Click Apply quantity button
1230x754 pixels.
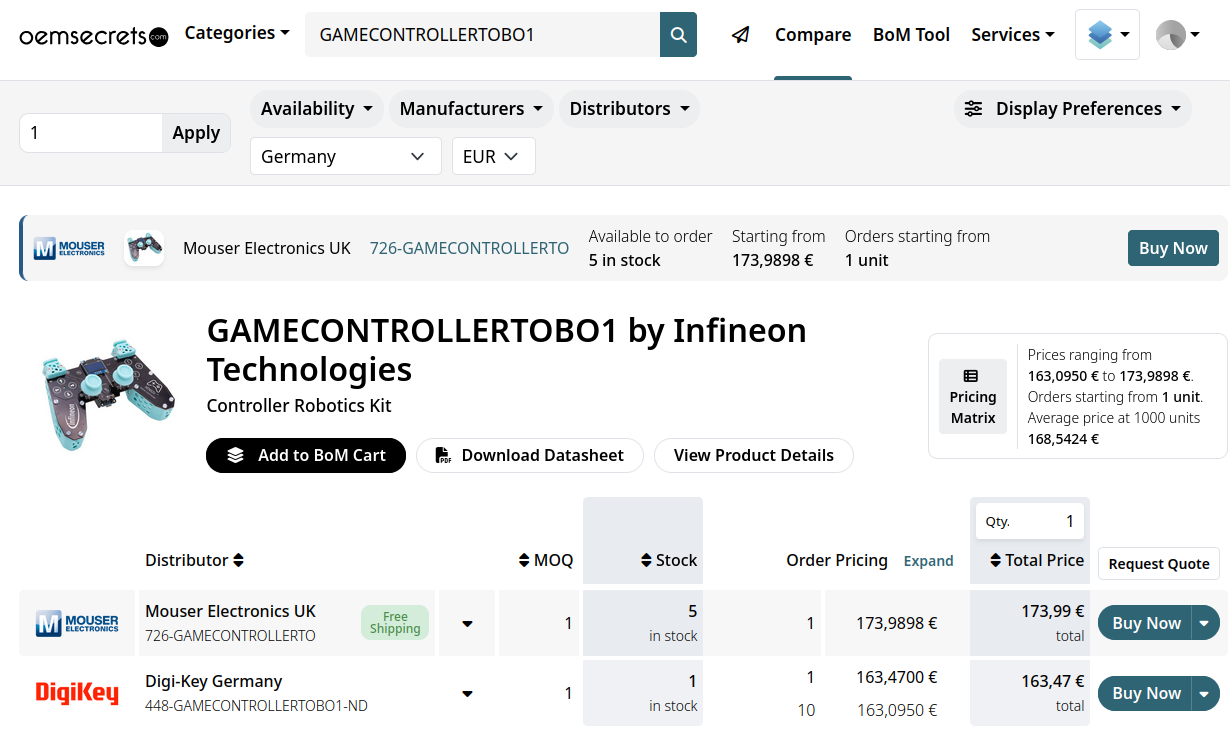pyautogui.click(x=196, y=133)
